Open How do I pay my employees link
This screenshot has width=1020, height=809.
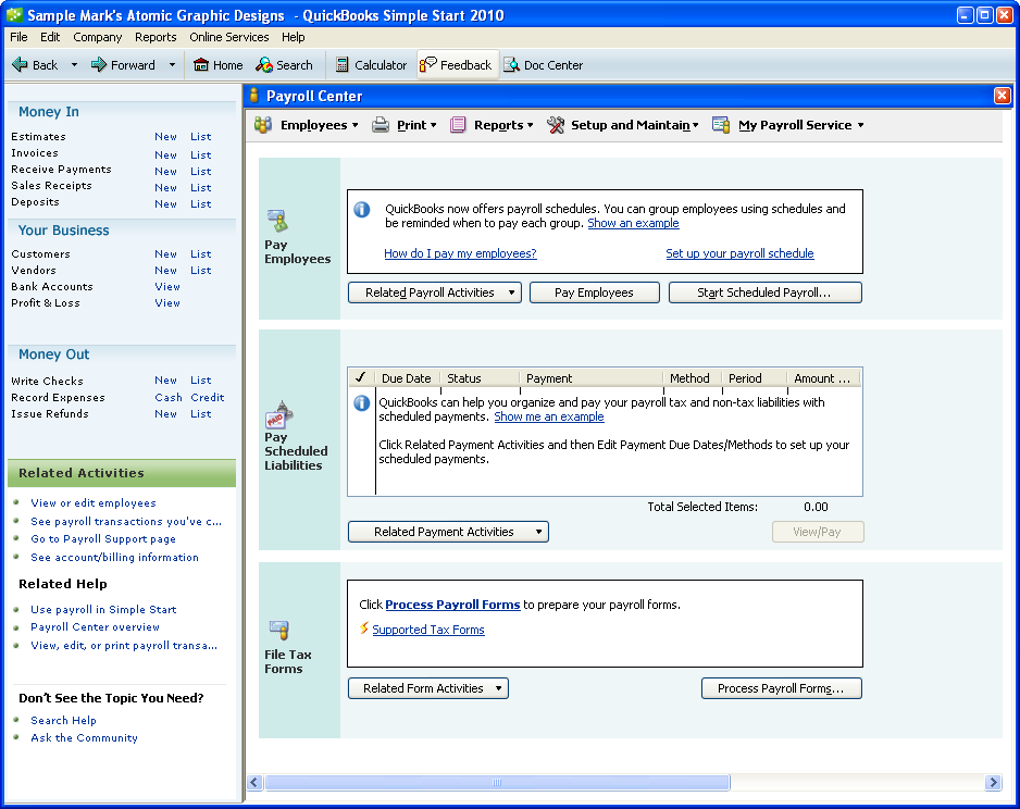(460, 254)
